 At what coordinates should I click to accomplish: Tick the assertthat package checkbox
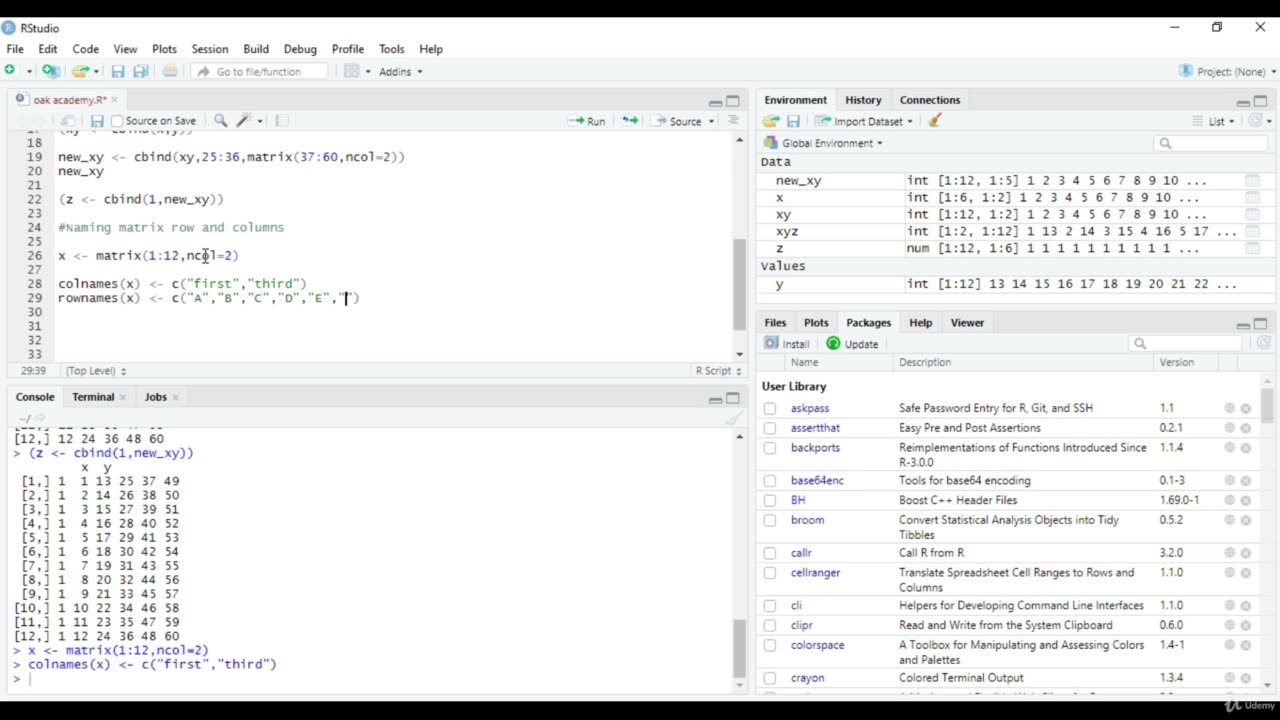(770, 428)
